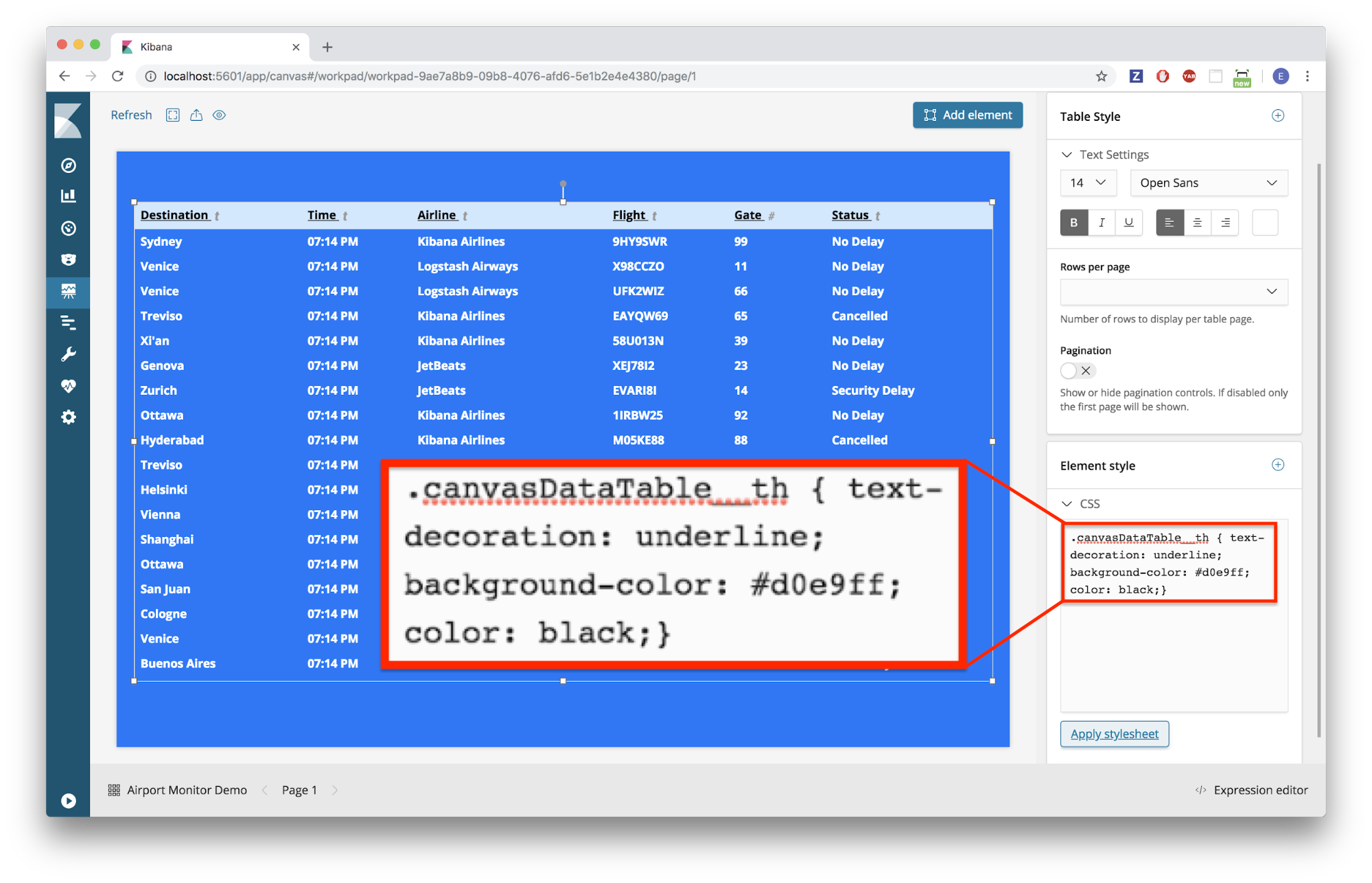Sort table by Gate column header

(754, 215)
